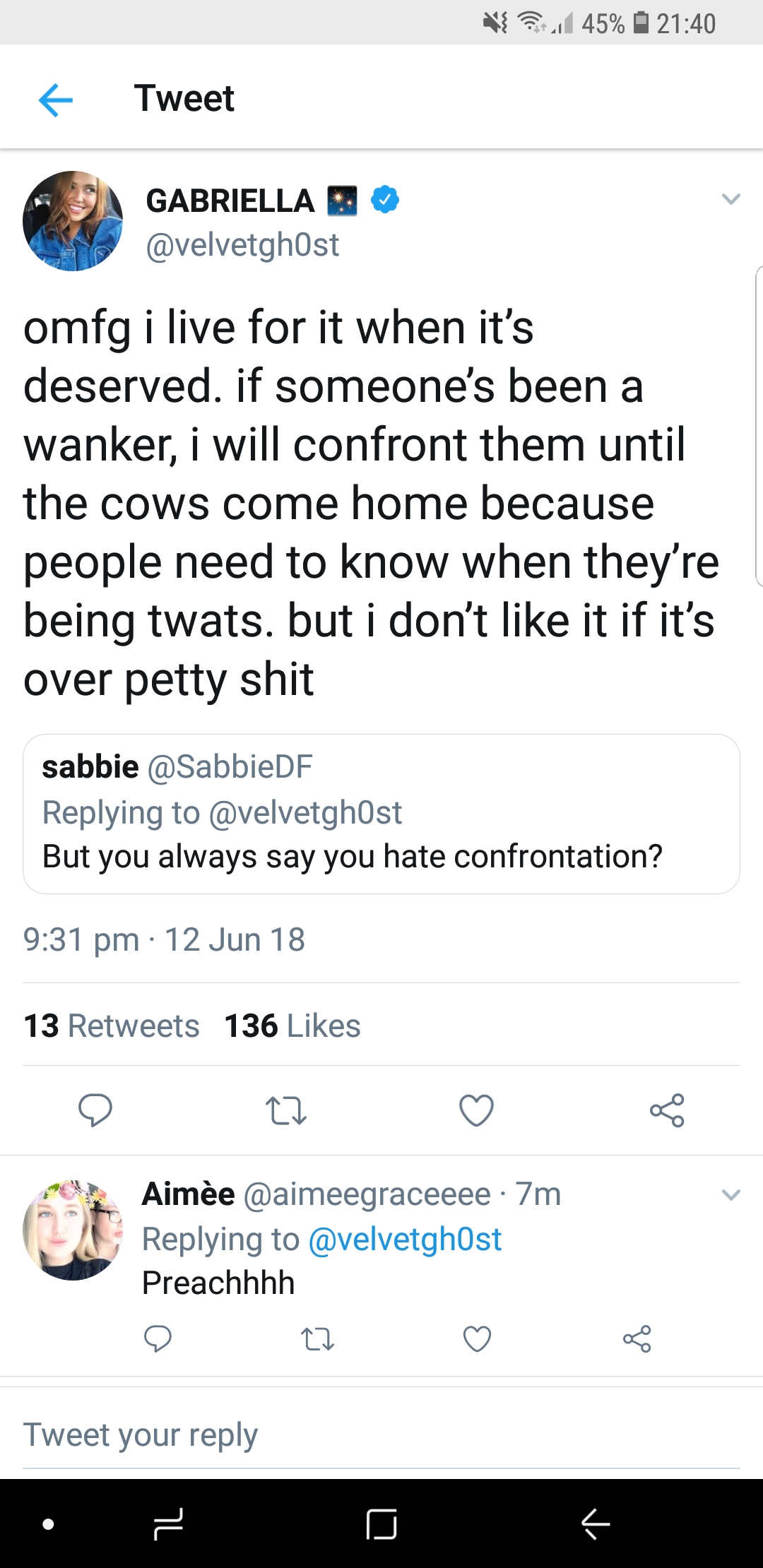Open Aimèe's profile picture
The image size is (763, 1568).
(x=73, y=1230)
